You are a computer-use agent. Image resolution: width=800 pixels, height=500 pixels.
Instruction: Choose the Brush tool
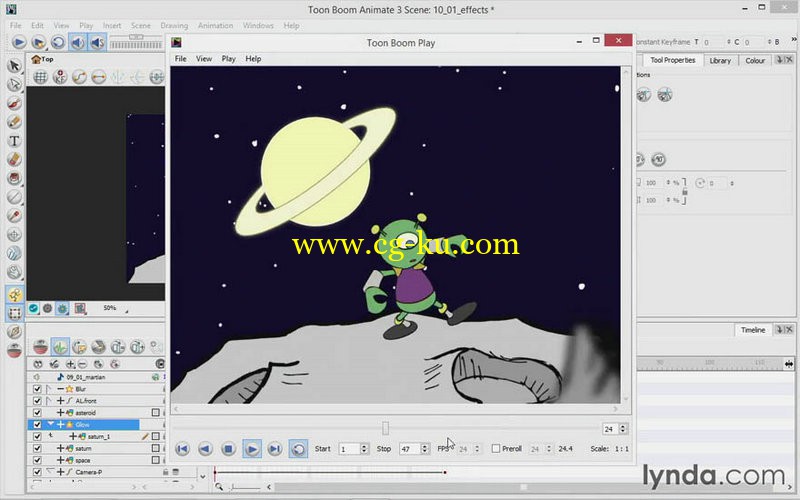[x=14, y=103]
